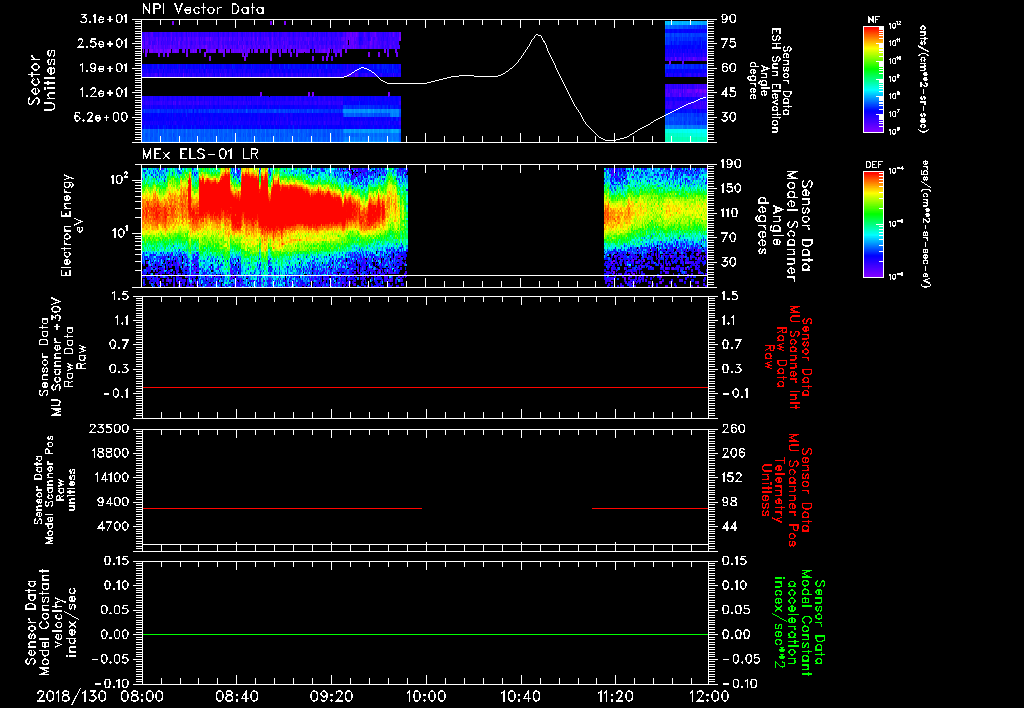
Task: Click the 190 scanner angle tick value
Action: click(731, 164)
